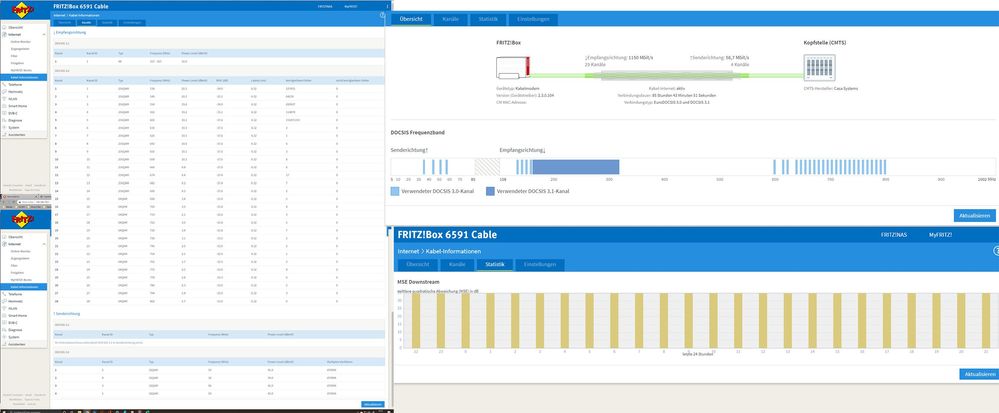Click the WLAN icon in the lower sidebar
The height and width of the screenshot is (413, 999).
[4, 308]
